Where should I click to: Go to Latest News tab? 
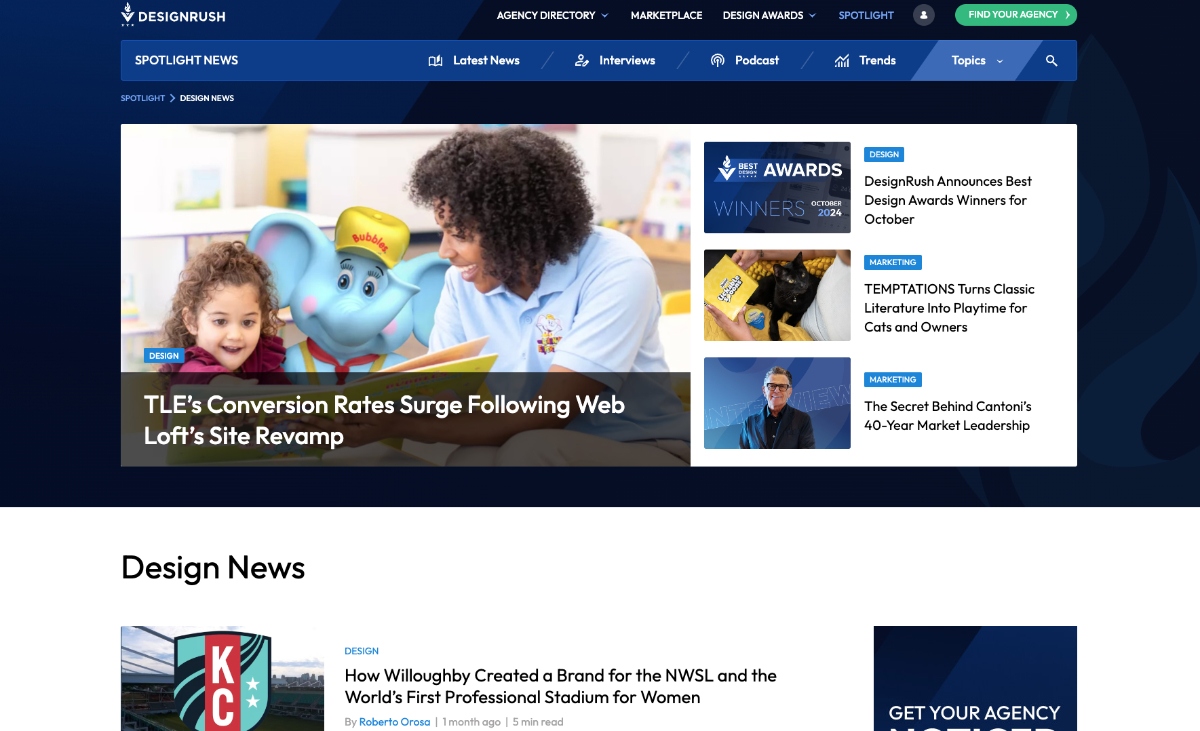(x=474, y=61)
